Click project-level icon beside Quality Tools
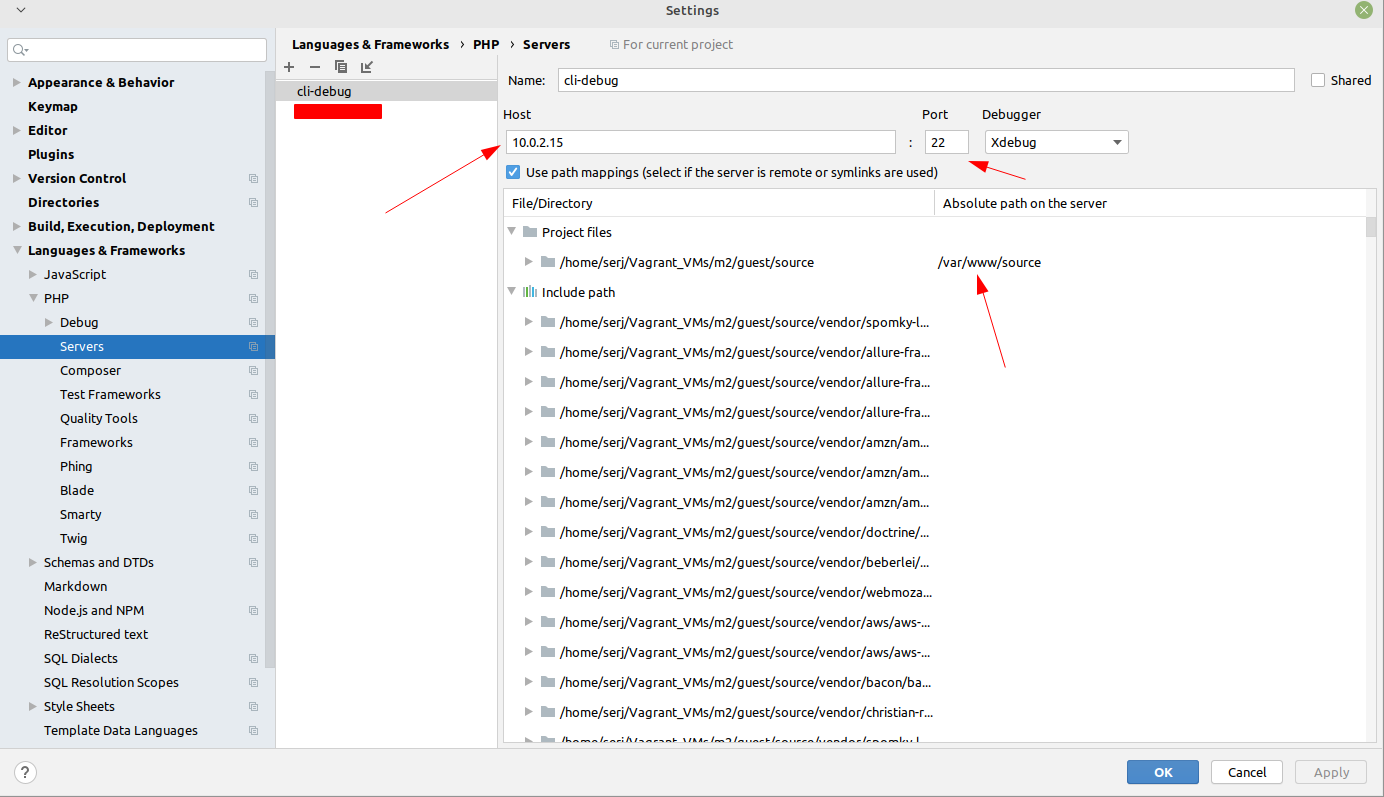Image resolution: width=1384 pixels, height=797 pixels. point(253,419)
